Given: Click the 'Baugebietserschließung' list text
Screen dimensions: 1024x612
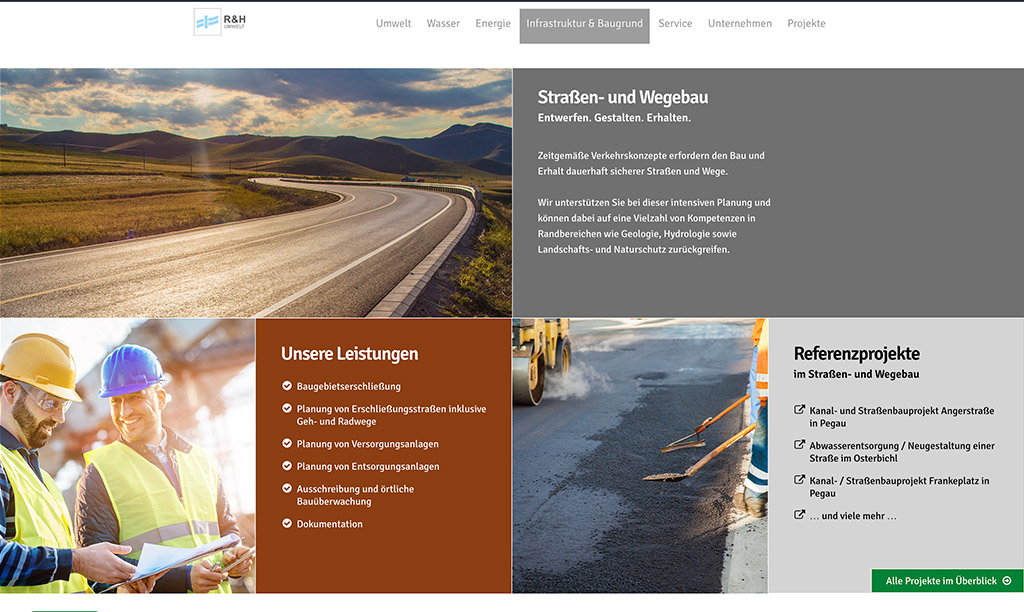Looking at the screenshot, I should (x=349, y=387).
